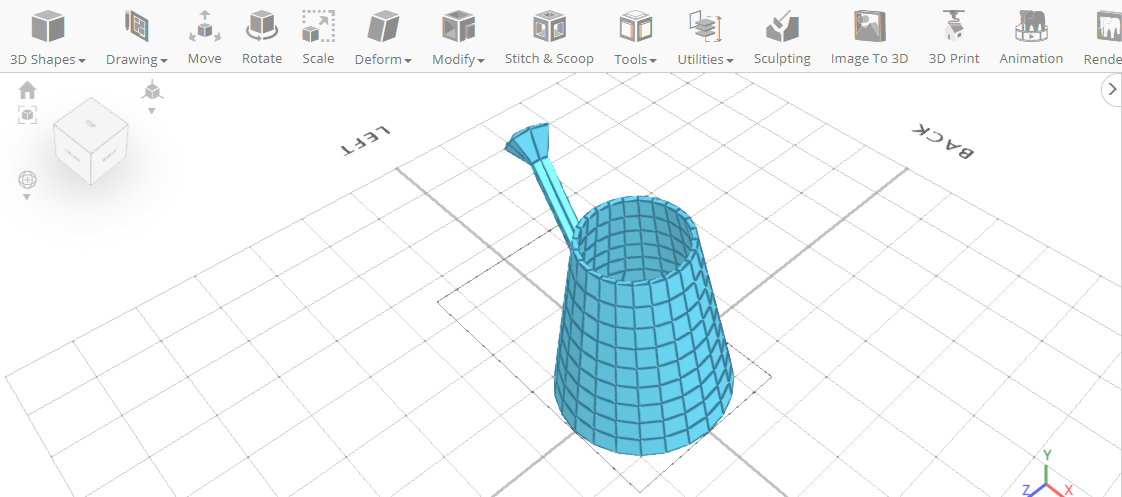Viewport: 1122px width, 497px height.
Task: Open the 3D Shapes menu
Action: click(48, 38)
